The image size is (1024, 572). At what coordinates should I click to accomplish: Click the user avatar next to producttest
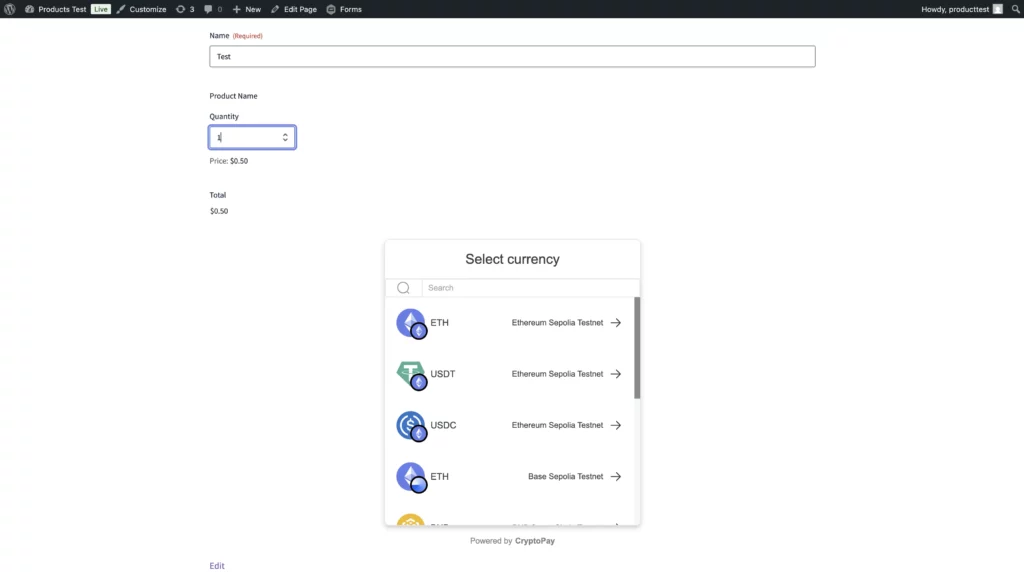(997, 9)
